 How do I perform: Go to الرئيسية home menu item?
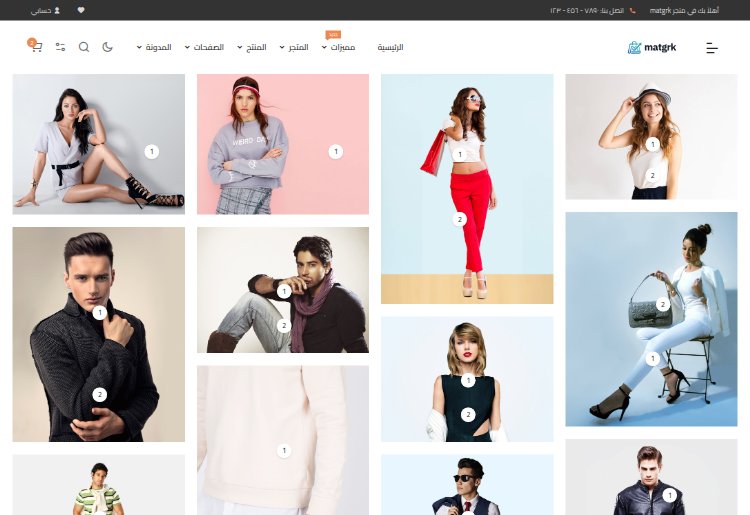390,47
